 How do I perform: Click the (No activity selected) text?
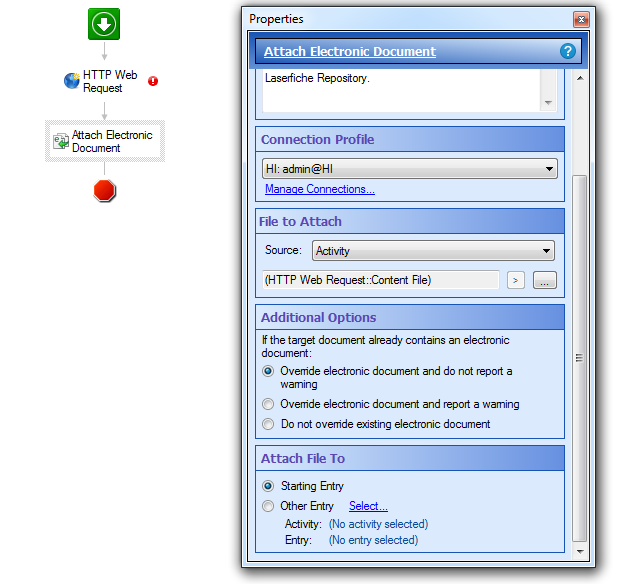(x=378, y=524)
